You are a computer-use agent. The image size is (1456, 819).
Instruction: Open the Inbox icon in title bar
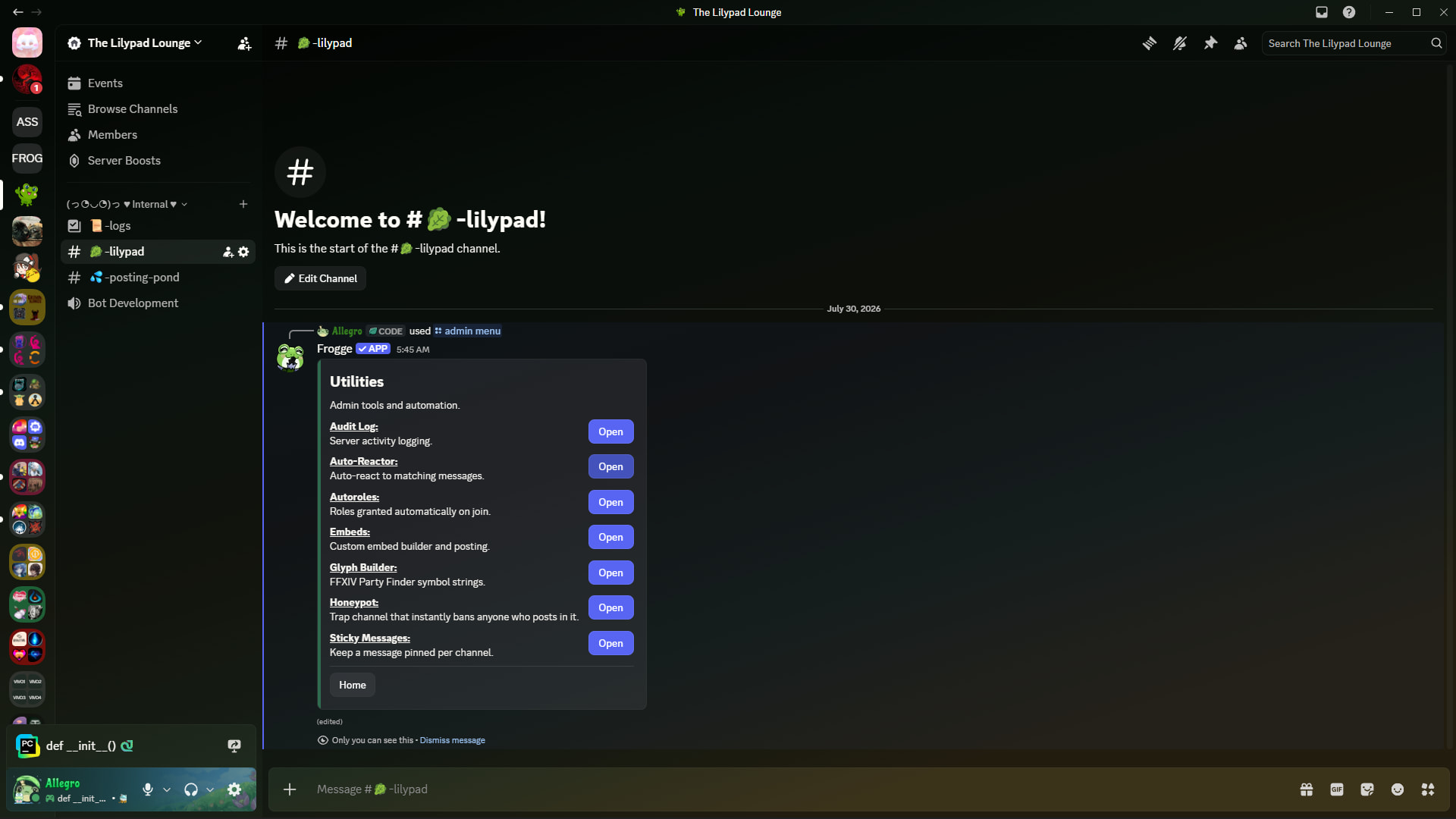click(1322, 12)
